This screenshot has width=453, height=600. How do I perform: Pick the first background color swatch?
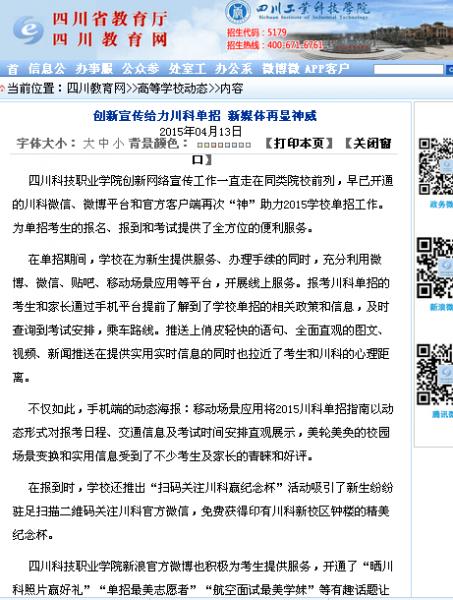coord(199,145)
